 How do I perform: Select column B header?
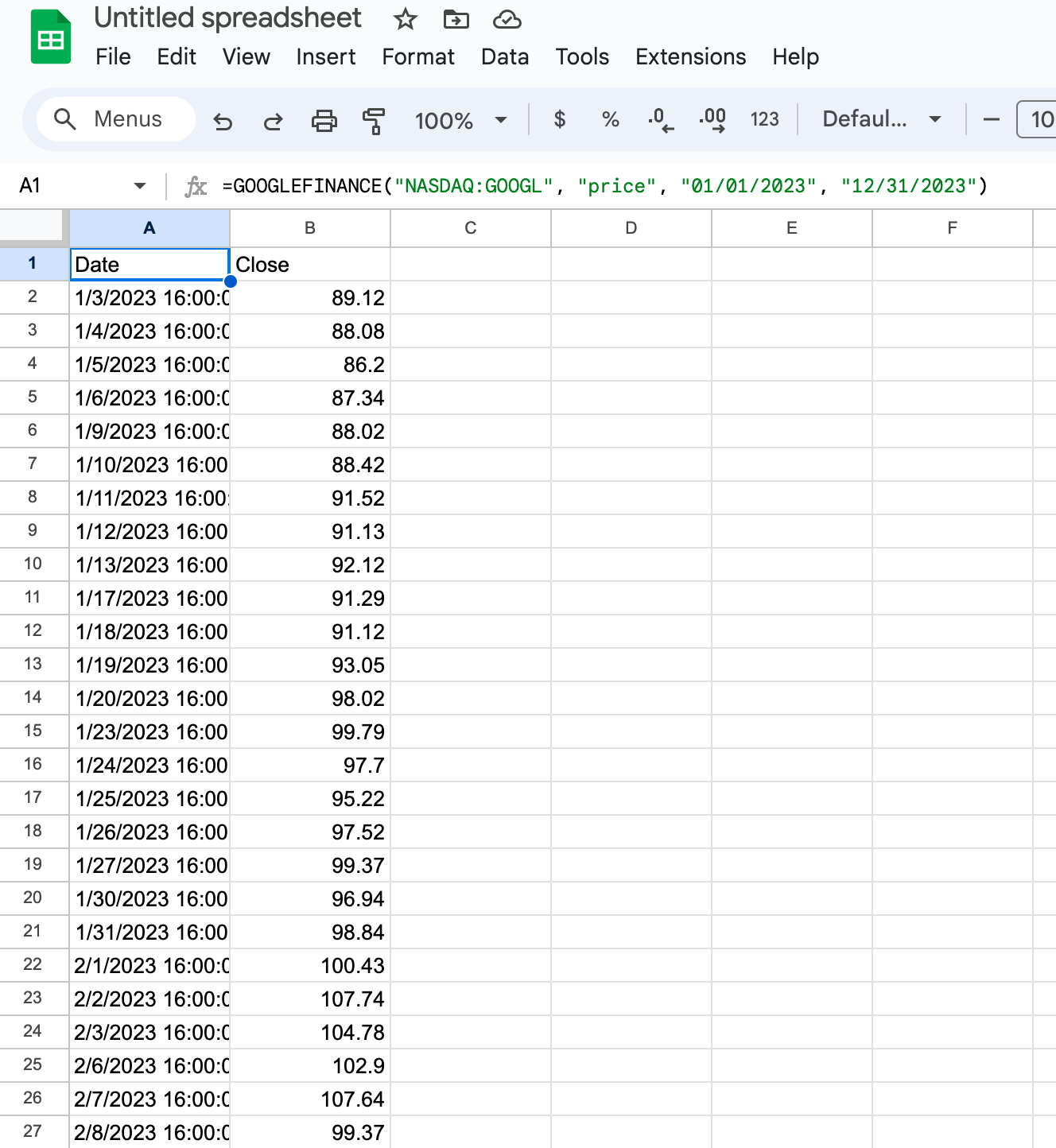click(x=310, y=228)
